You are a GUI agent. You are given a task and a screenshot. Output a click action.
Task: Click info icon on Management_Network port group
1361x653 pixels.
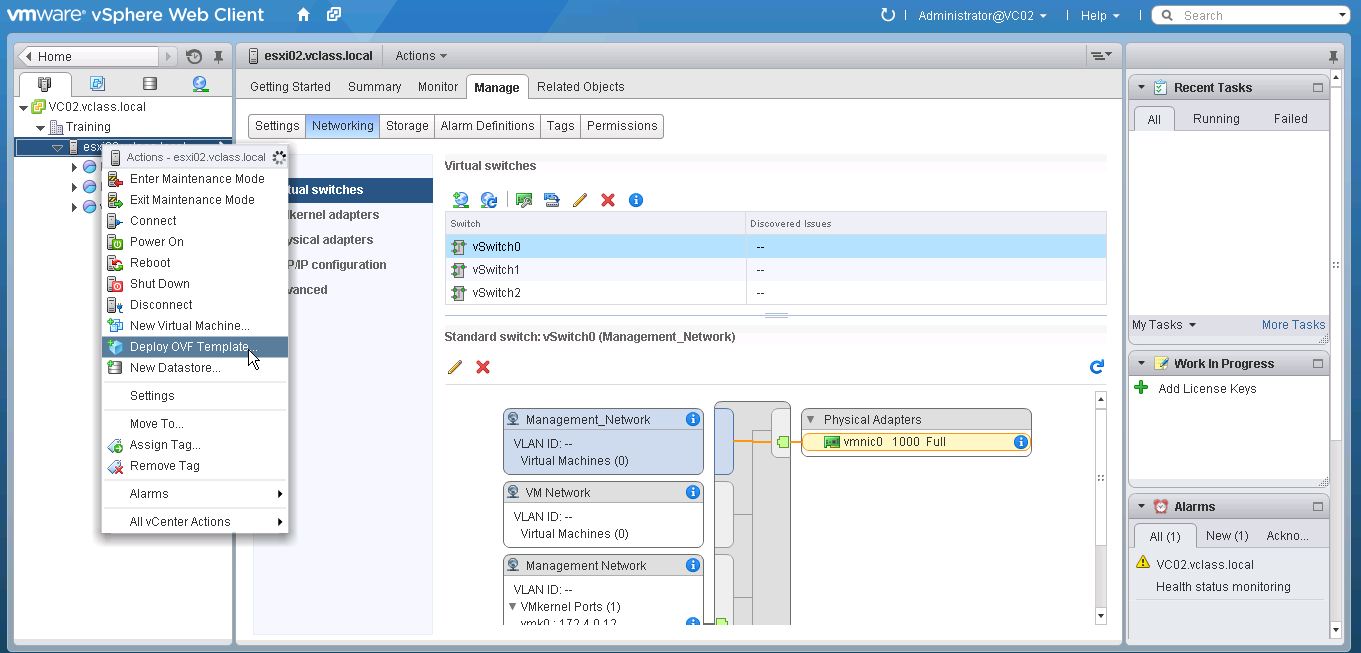click(x=692, y=419)
